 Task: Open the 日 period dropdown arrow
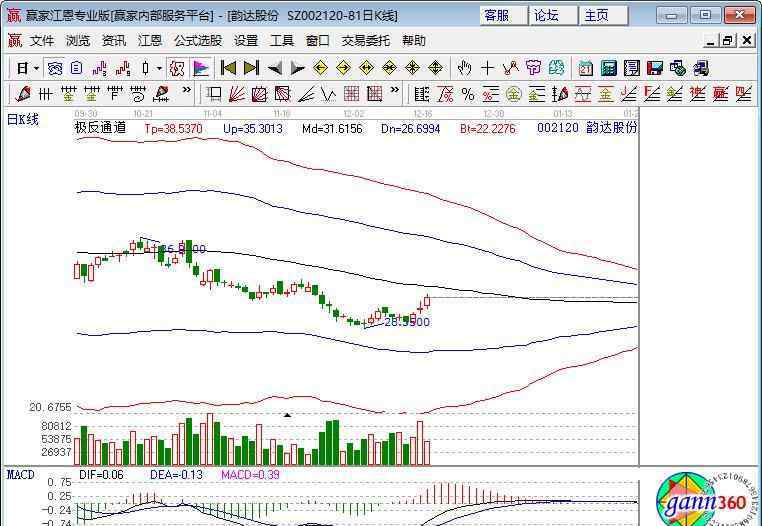(36, 68)
